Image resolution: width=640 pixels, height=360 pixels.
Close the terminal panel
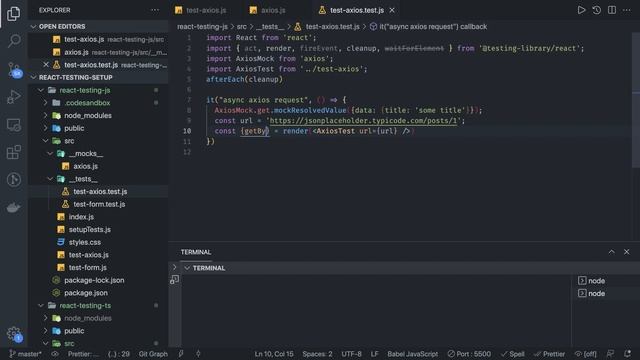[x=627, y=252]
